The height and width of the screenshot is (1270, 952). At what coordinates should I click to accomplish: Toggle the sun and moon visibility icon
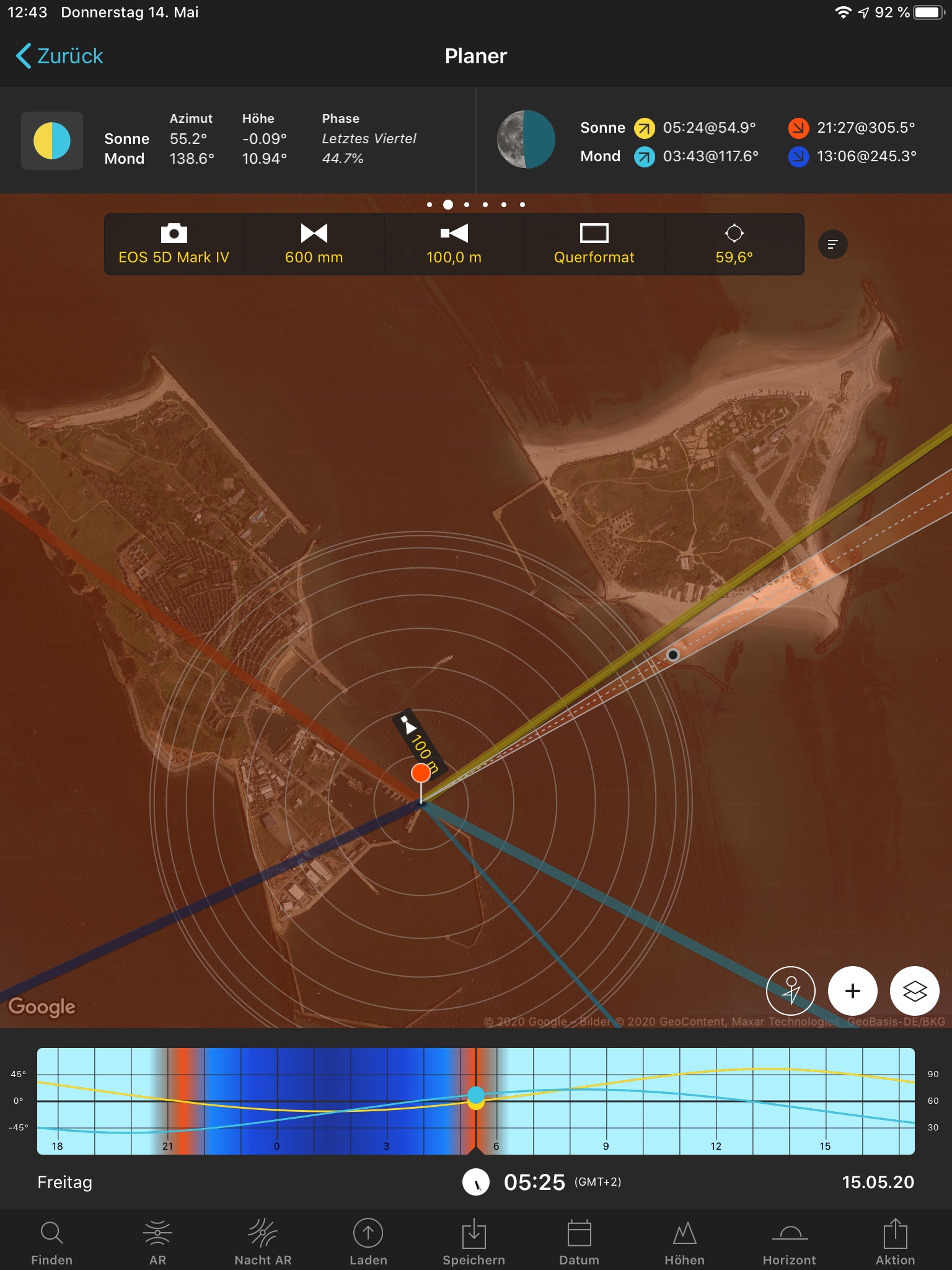[x=52, y=141]
